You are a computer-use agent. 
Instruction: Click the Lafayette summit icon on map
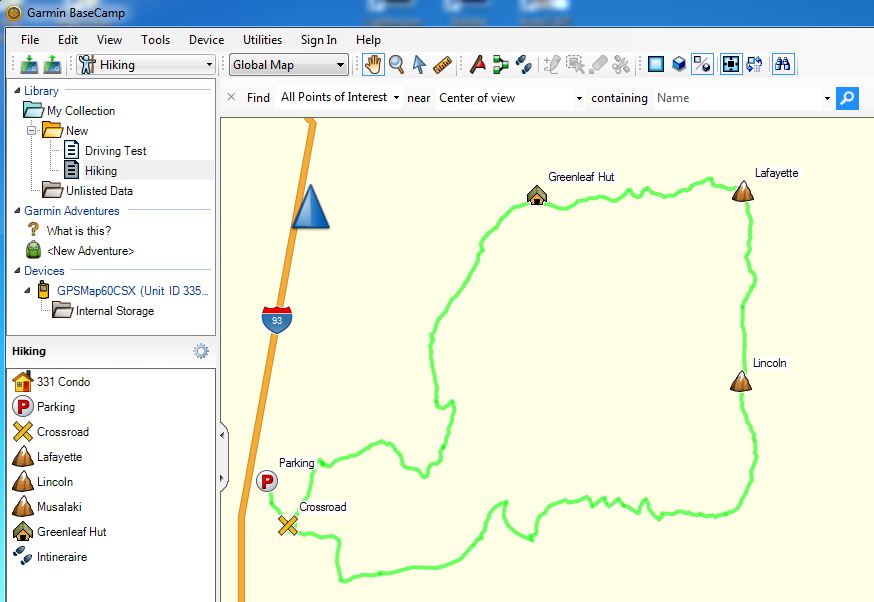(742, 191)
